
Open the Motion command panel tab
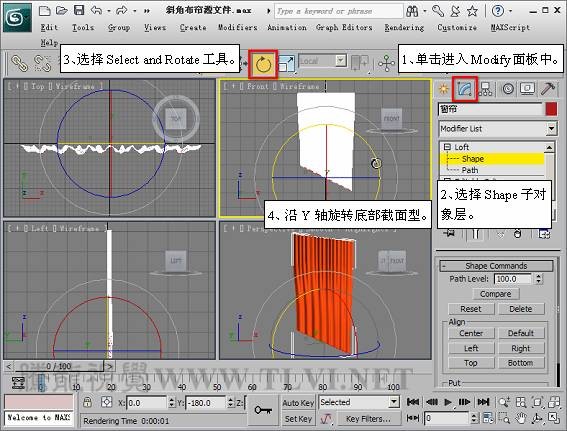click(508, 89)
